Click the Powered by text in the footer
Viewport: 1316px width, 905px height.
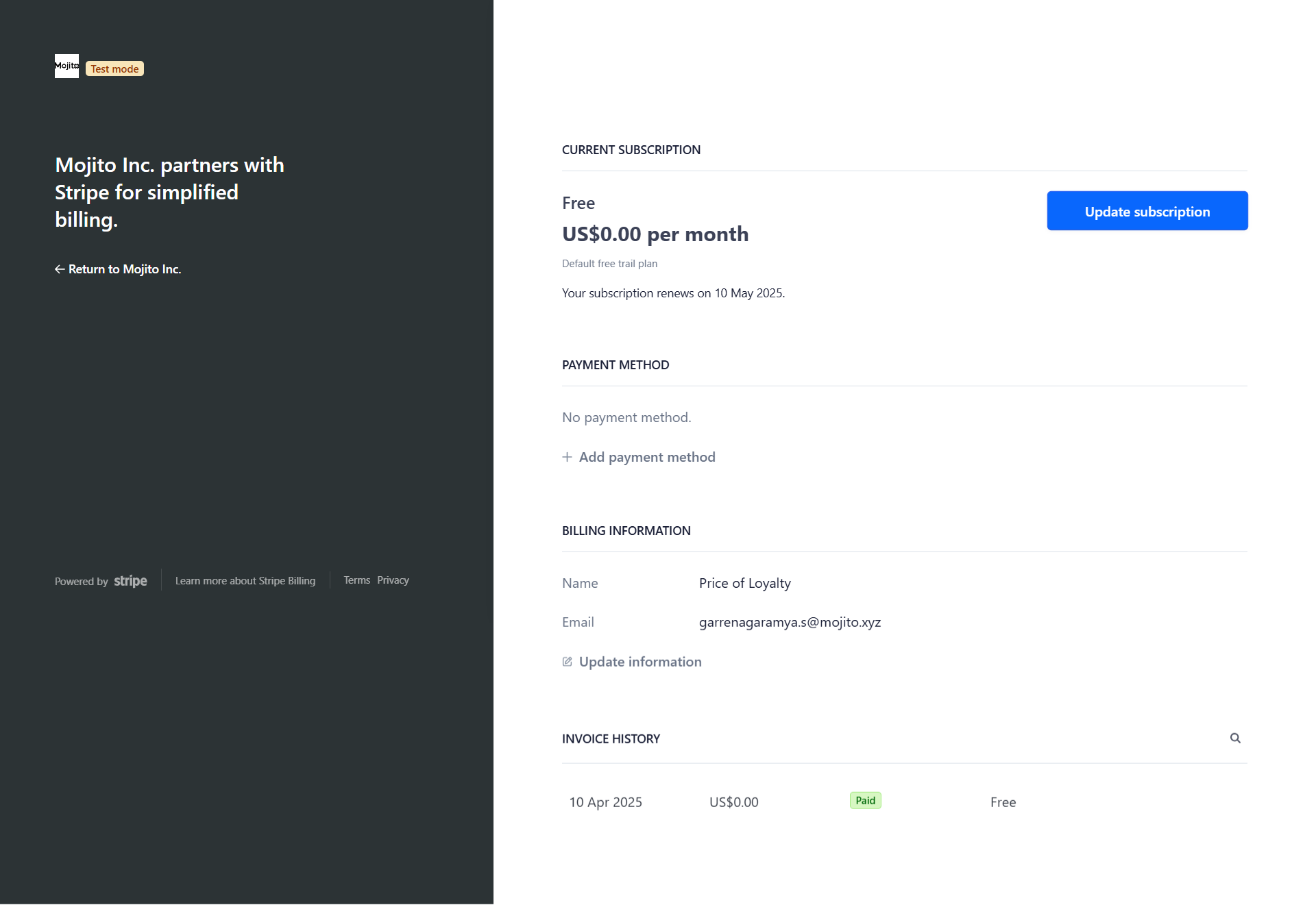pos(82,582)
